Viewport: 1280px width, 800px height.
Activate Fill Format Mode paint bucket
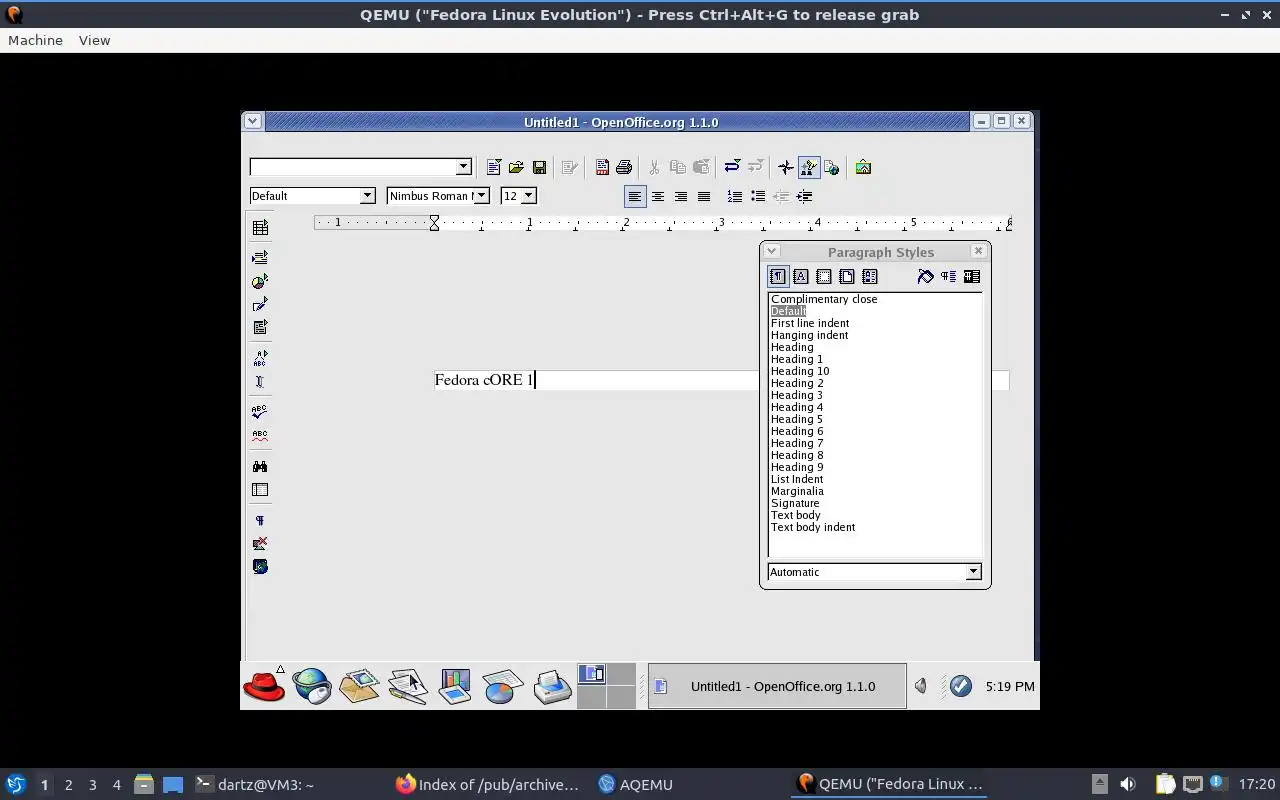click(x=925, y=277)
